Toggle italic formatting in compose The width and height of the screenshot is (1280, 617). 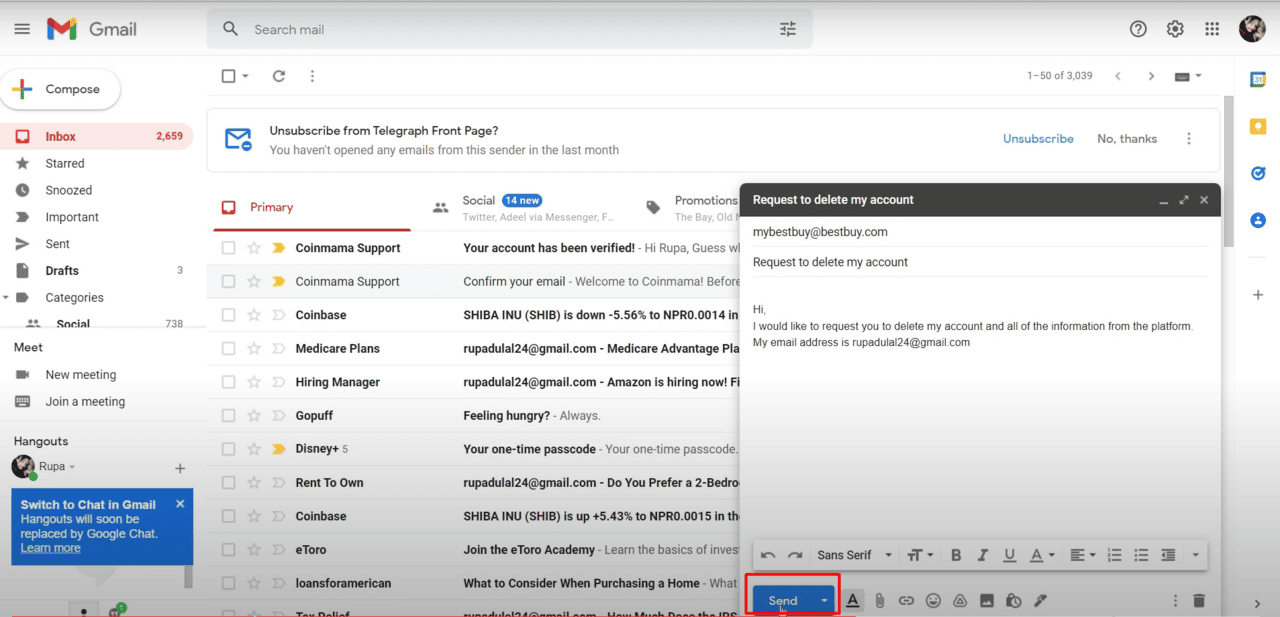(983, 555)
